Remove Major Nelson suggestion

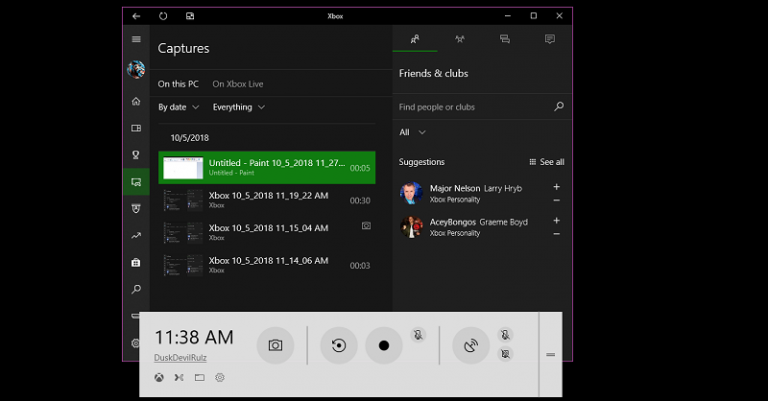click(556, 200)
